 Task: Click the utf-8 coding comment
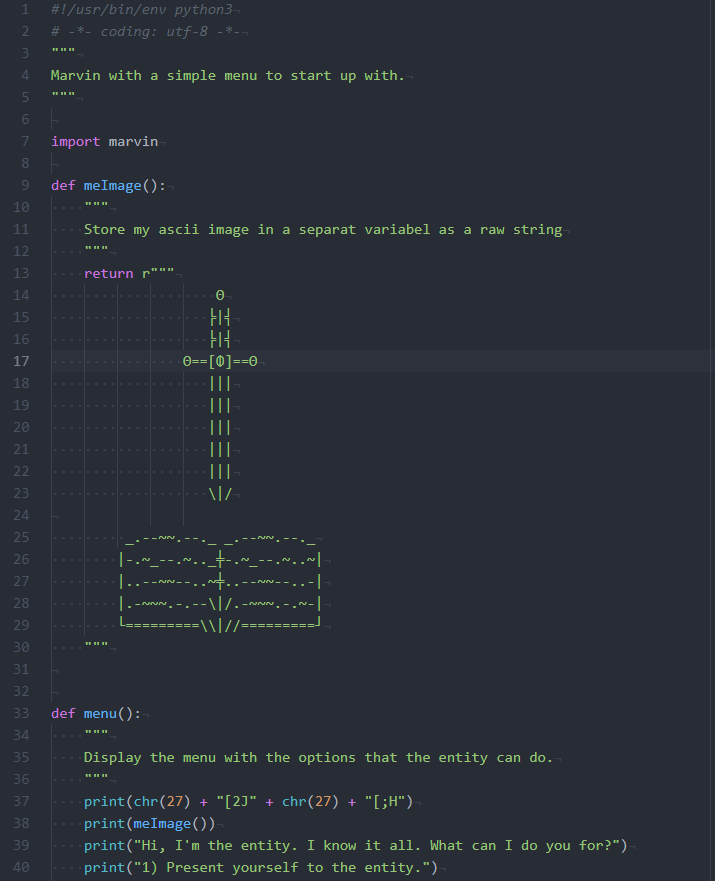click(148, 31)
